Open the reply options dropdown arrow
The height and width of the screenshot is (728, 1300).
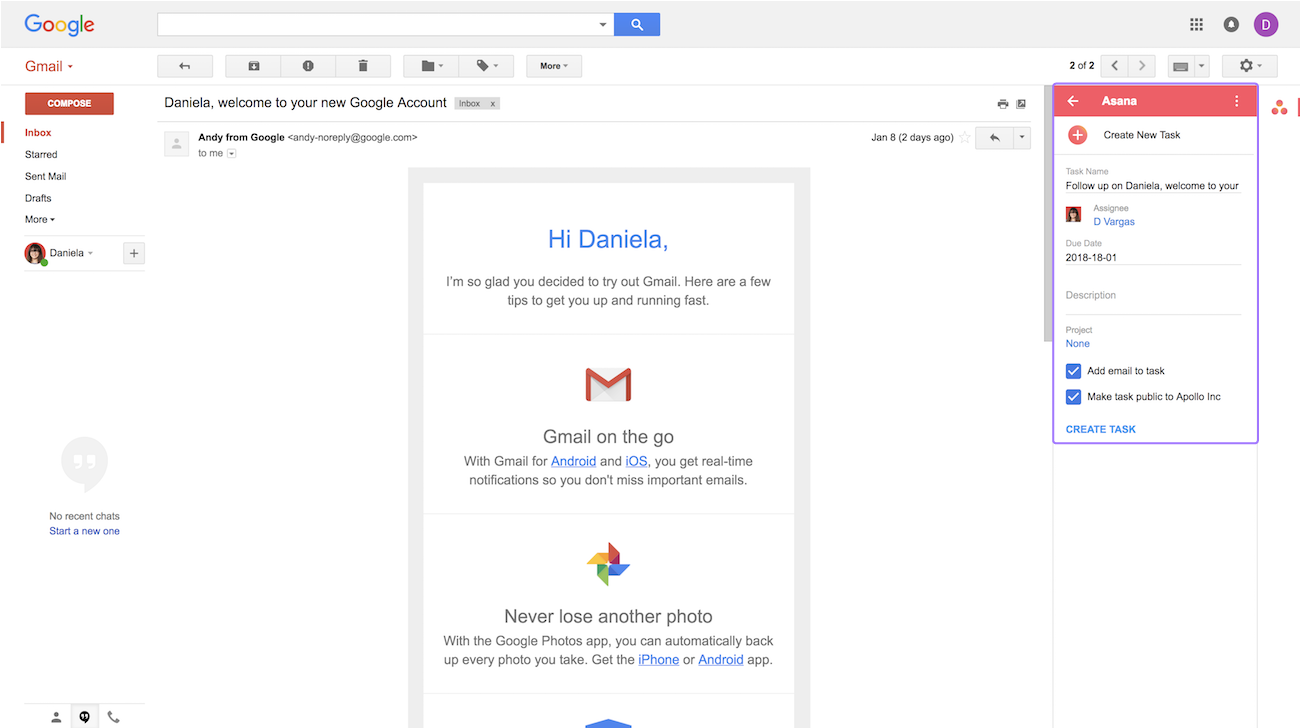[1022, 138]
